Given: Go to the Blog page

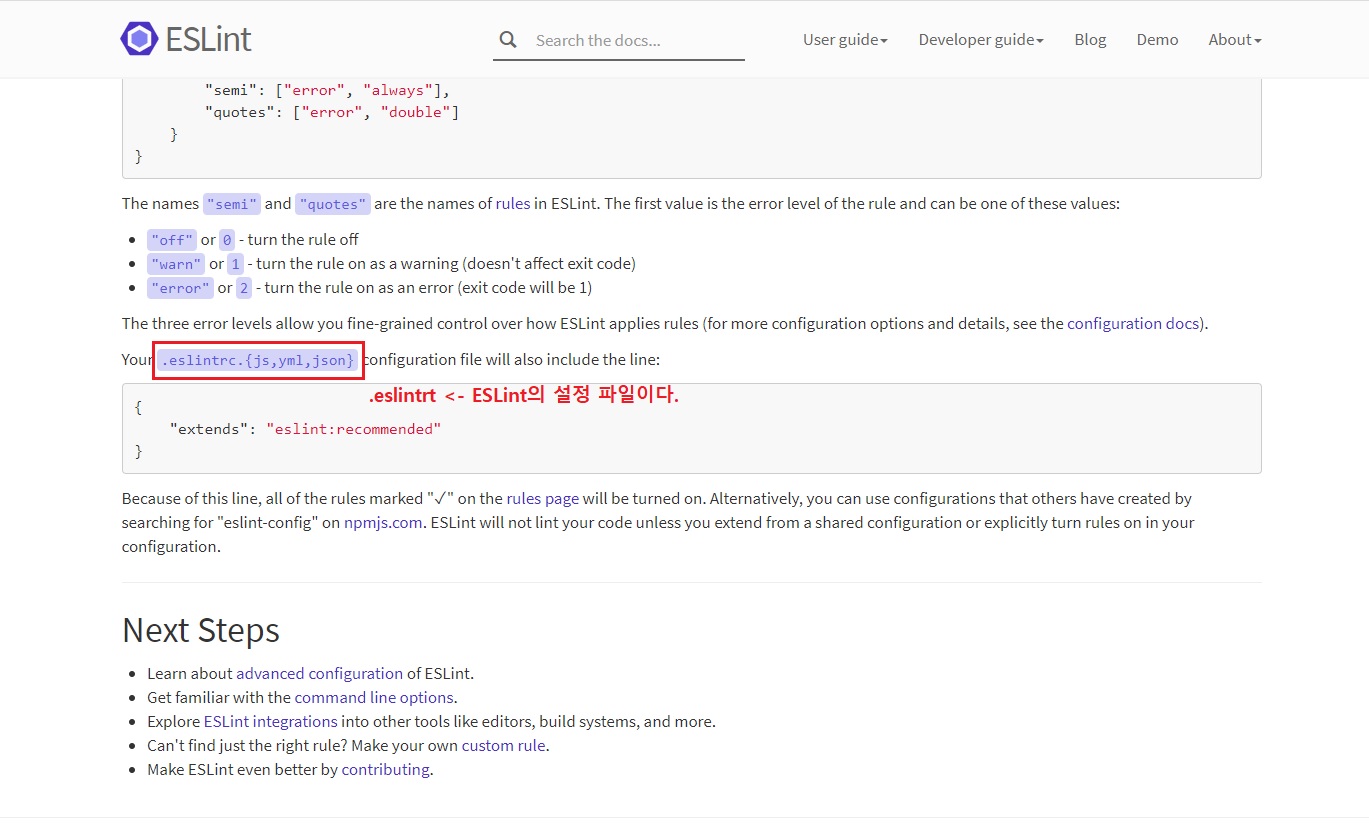Looking at the screenshot, I should click(x=1090, y=40).
